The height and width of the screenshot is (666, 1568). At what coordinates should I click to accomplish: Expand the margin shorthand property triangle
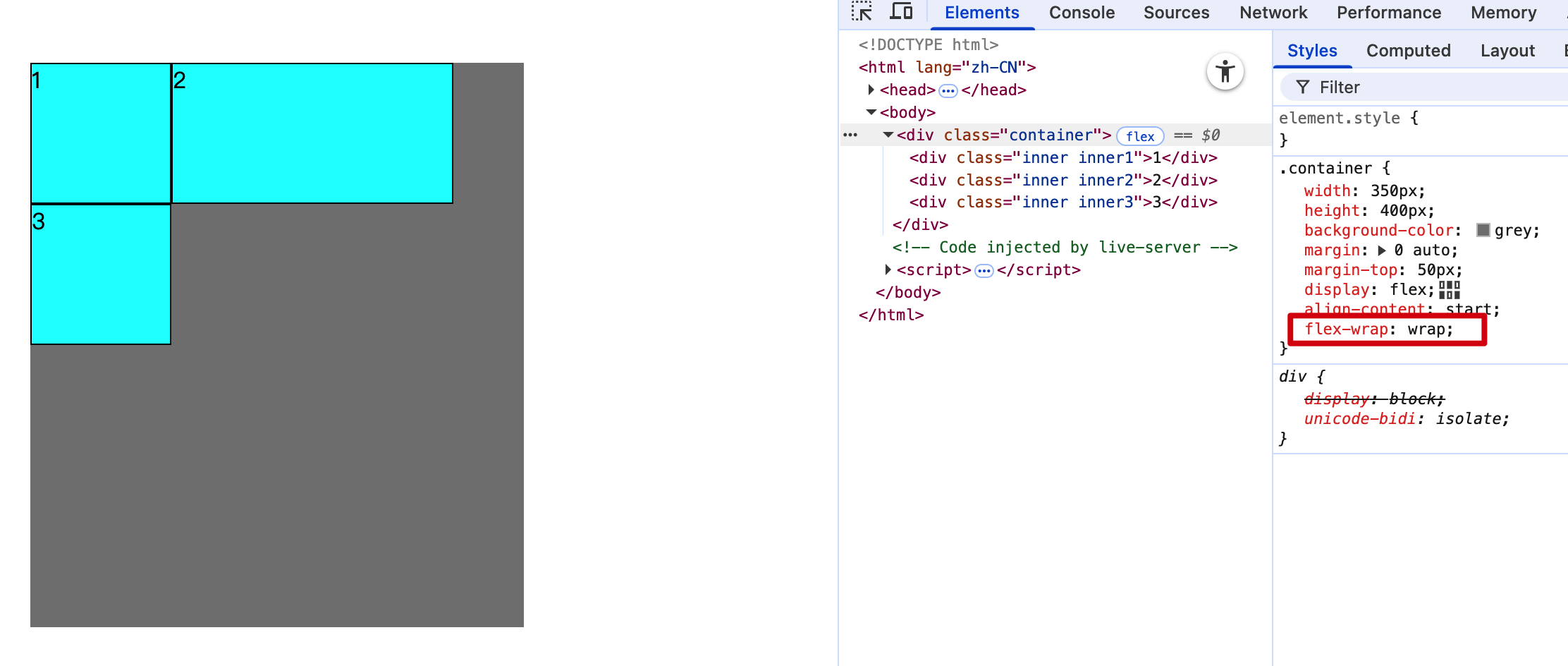(1382, 250)
